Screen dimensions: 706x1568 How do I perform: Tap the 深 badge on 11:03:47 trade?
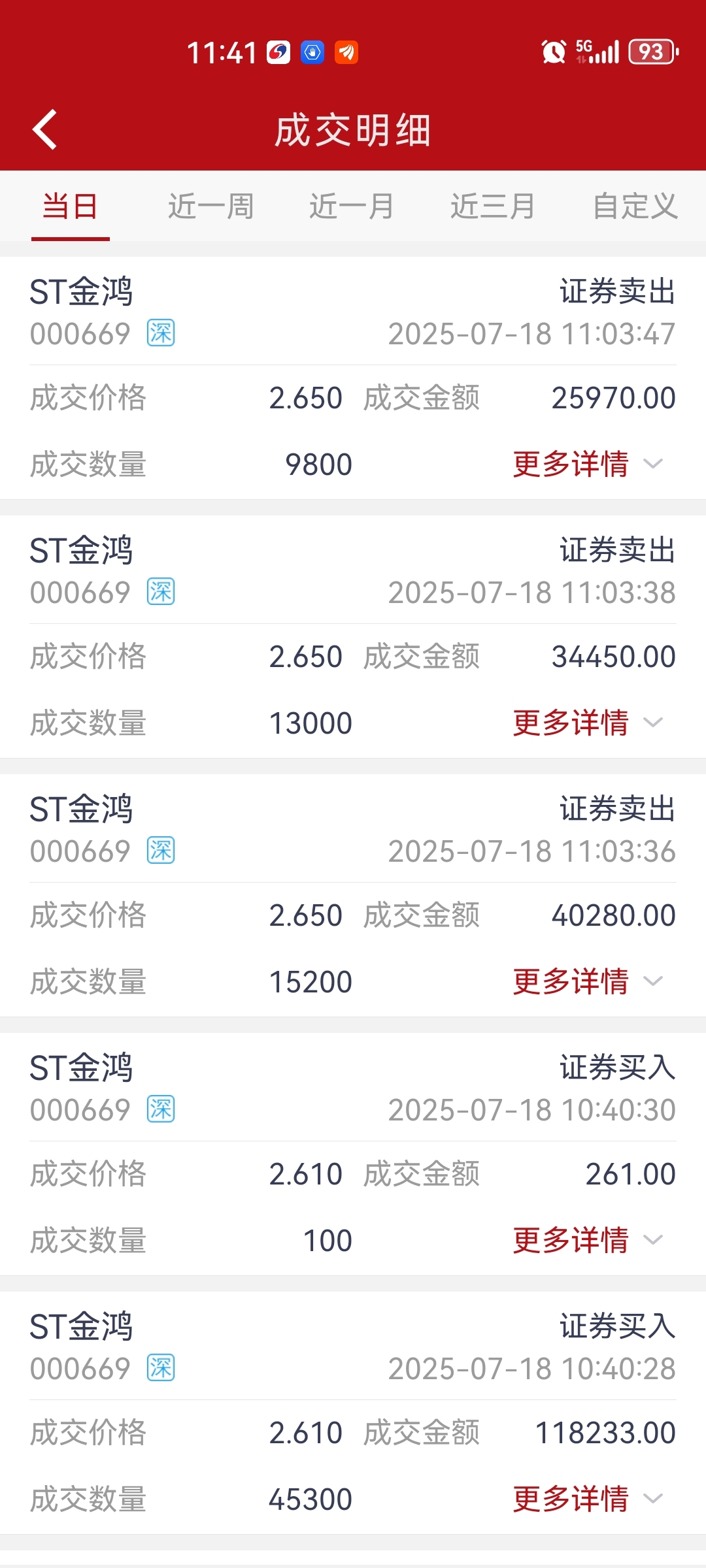tap(161, 333)
